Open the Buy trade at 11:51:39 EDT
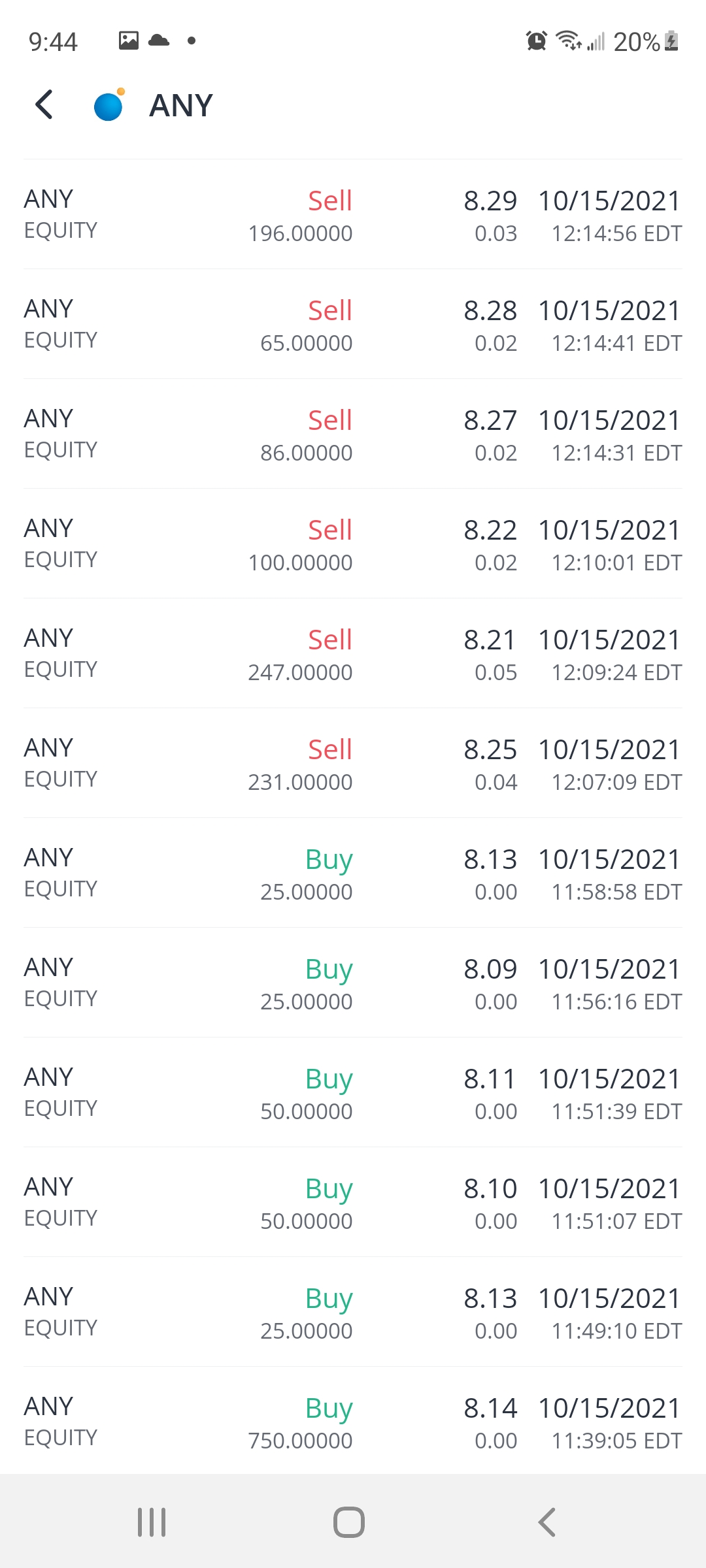This screenshot has width=706, height=1568. click(353, 1092)
